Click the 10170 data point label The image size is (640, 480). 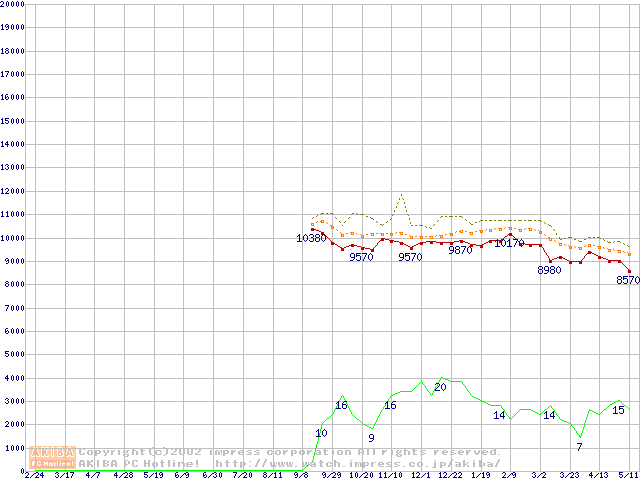tap(509, 243)
